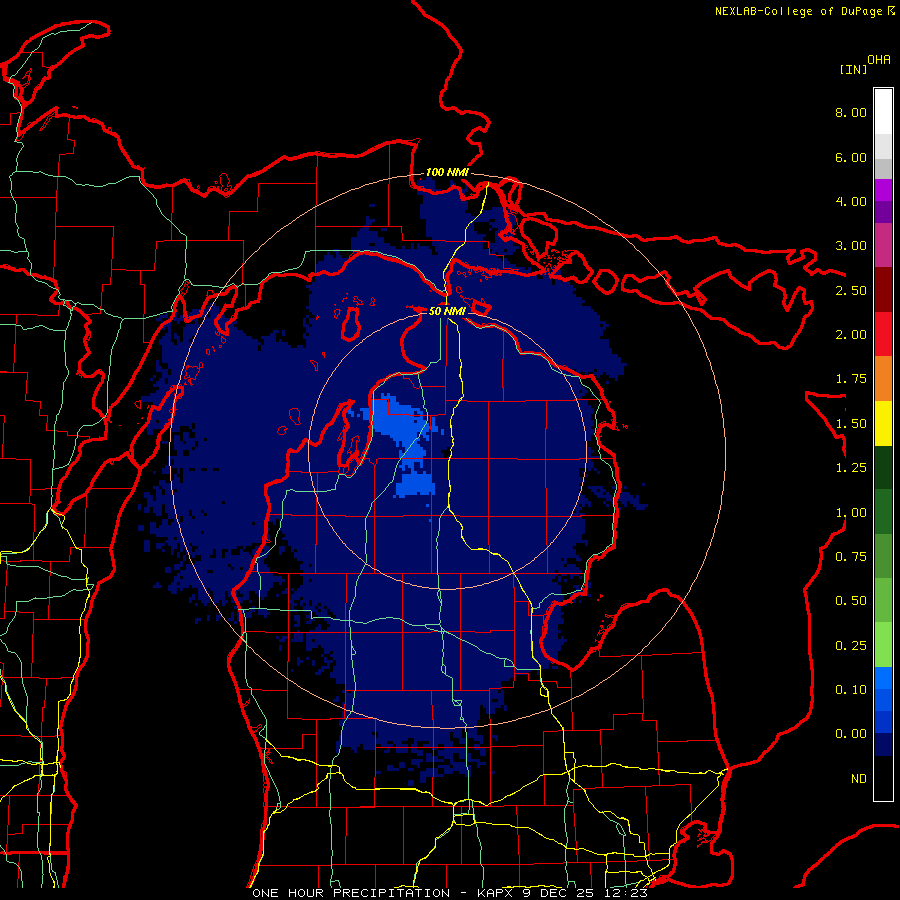Click the ND legend label
Viewport: 900px width, 900px height.
859,779
